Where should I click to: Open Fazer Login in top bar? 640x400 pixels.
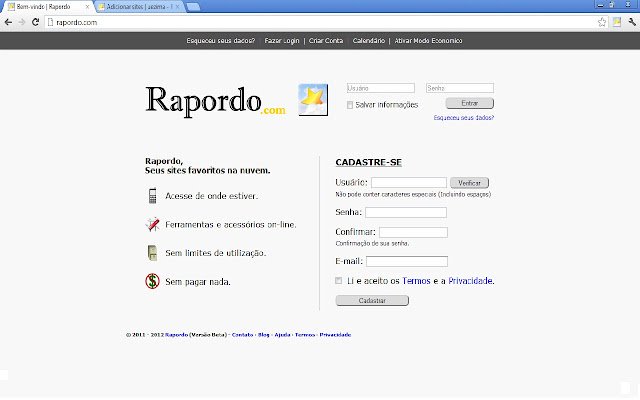click(x=282, y=41)
